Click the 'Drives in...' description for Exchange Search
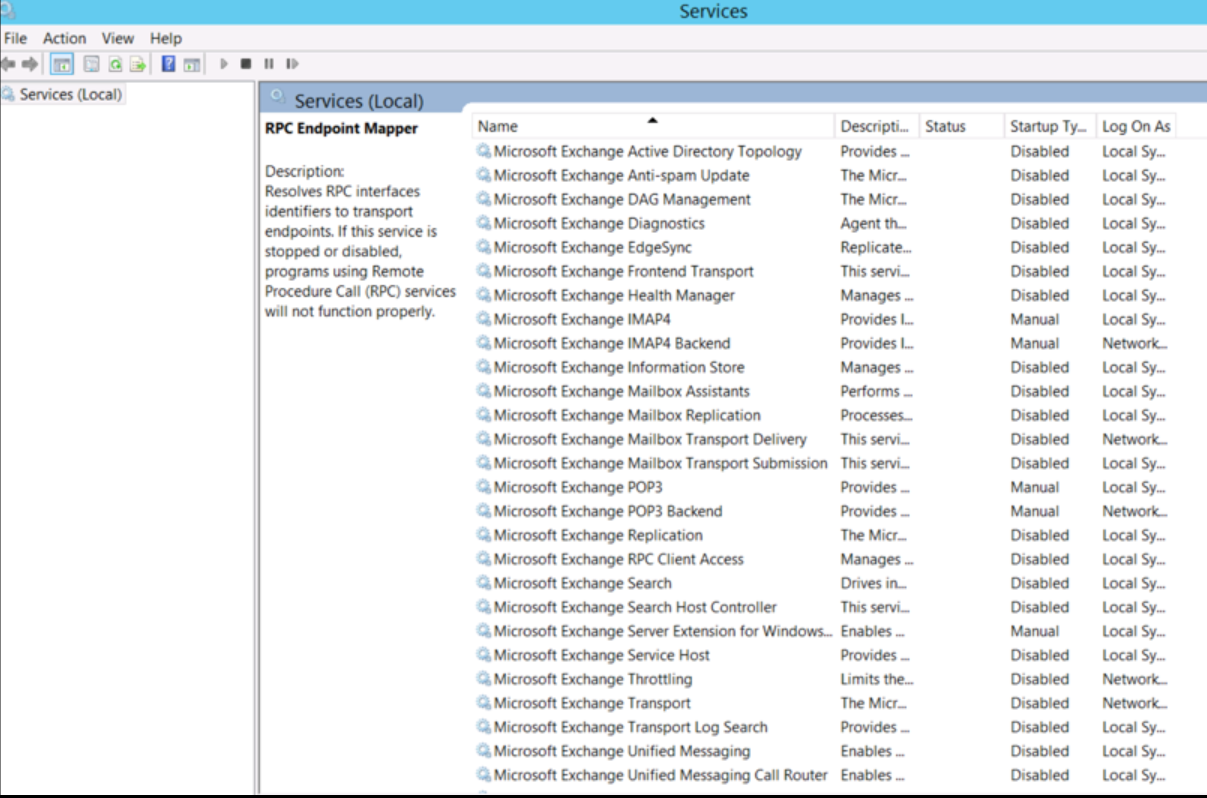 point(874,584)
